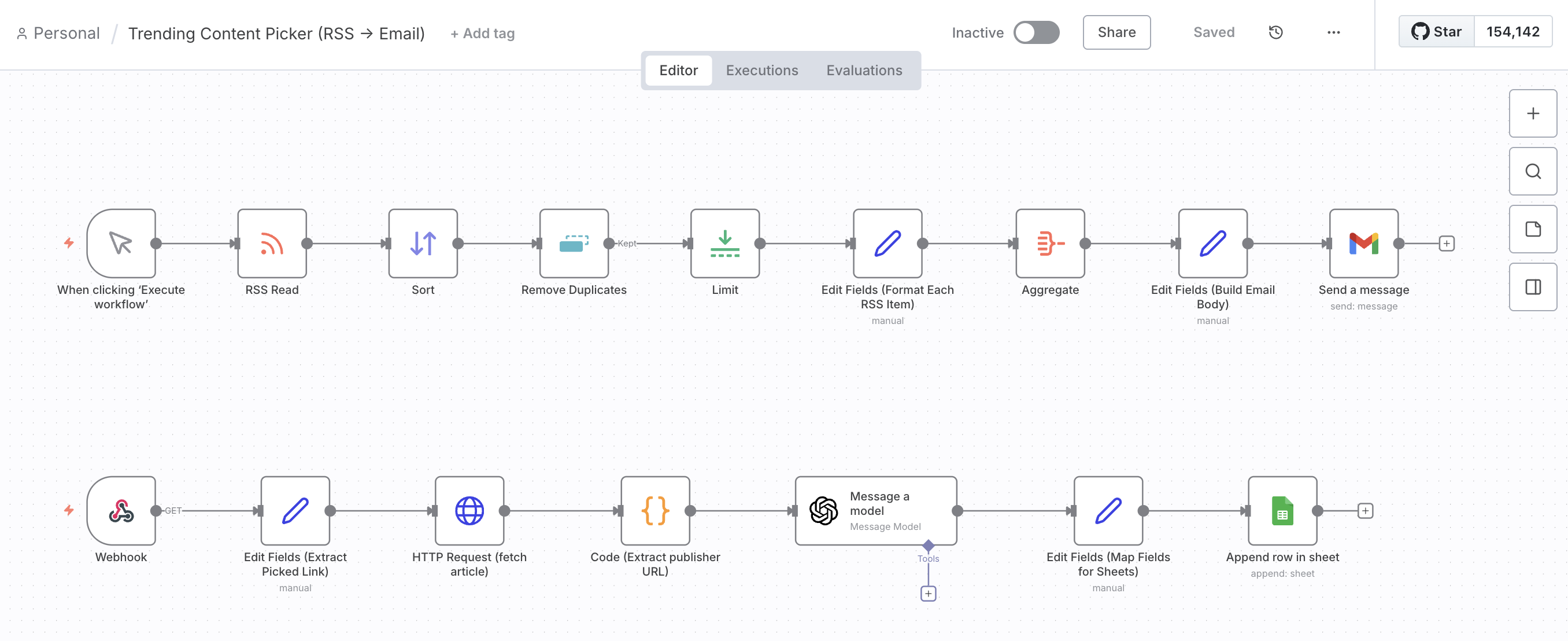Add a tool below Message a model
The image size is (1568, 641).
[x=927, y=594]
